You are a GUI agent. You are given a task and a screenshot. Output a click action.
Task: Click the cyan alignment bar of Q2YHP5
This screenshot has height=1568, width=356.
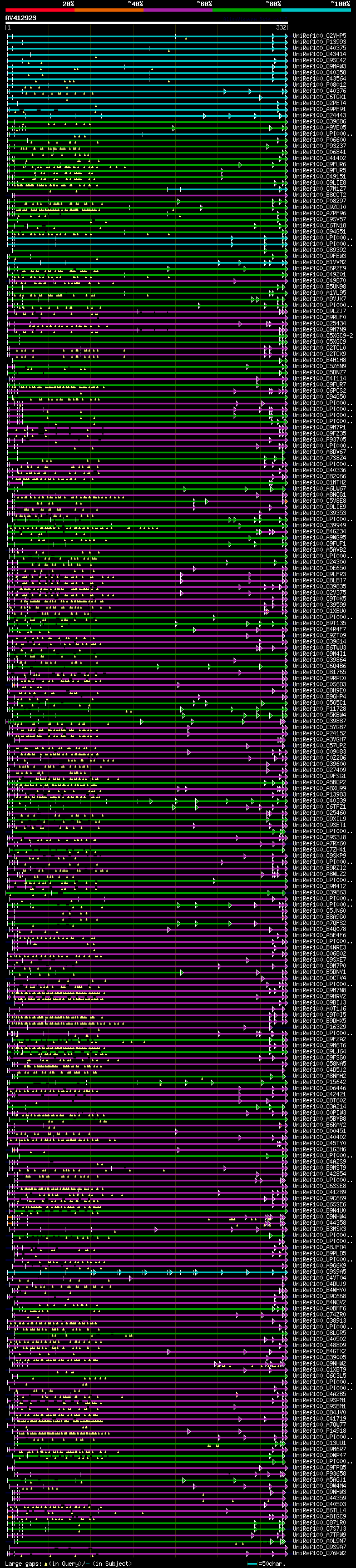pos(147,36)
